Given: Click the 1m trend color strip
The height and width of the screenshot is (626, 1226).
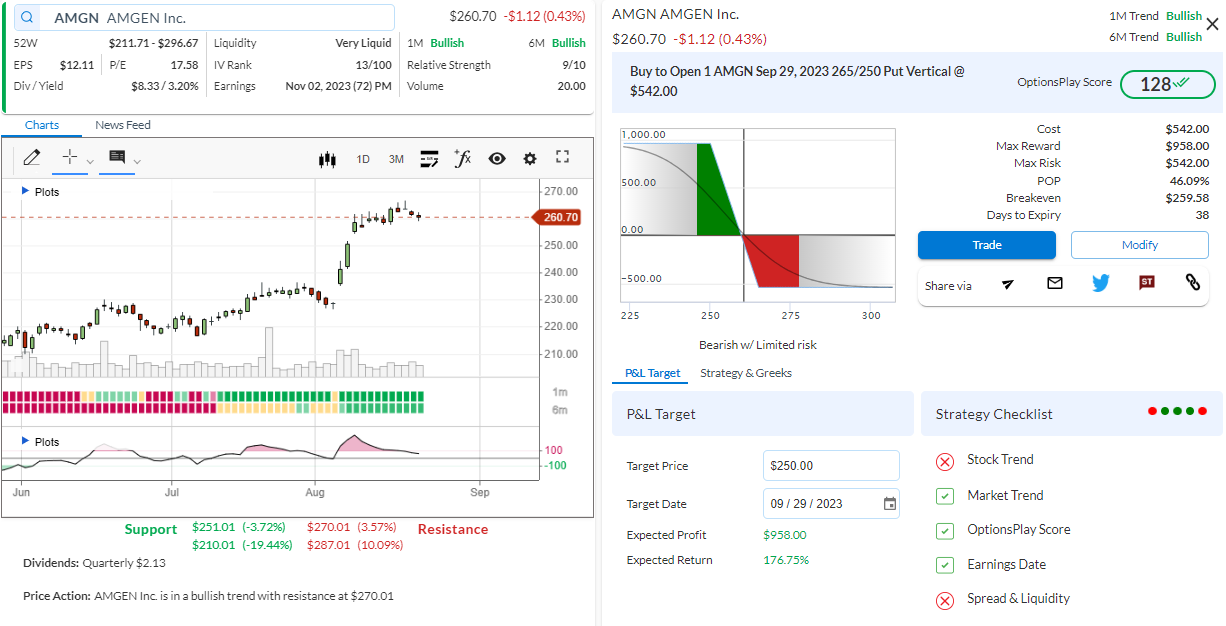Looking at the screenshot, I should pyautogui.click(x=213, y=396).
